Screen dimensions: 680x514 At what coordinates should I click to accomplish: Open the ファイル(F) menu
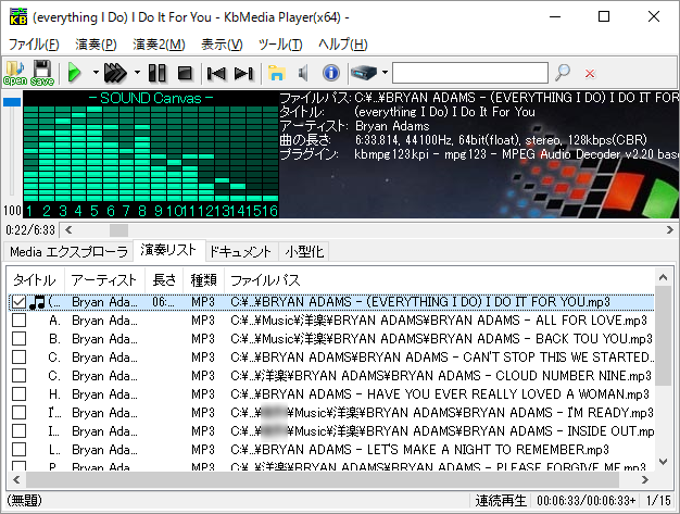pyautogui.click(x=34, y=44)
